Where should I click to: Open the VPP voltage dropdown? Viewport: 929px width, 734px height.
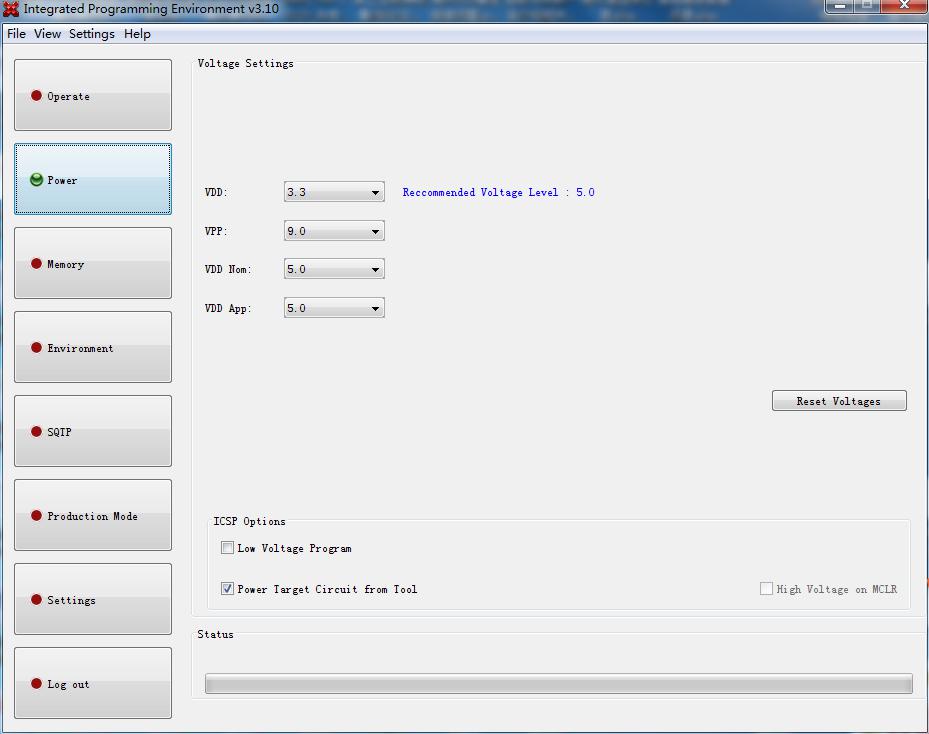point(334,231)
